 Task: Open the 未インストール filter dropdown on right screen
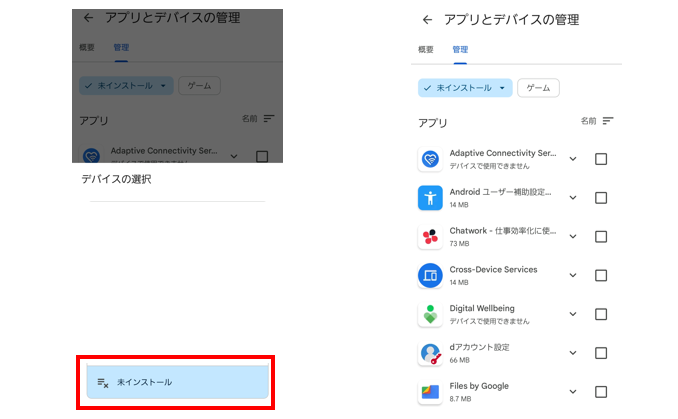[x=465, y=88]
